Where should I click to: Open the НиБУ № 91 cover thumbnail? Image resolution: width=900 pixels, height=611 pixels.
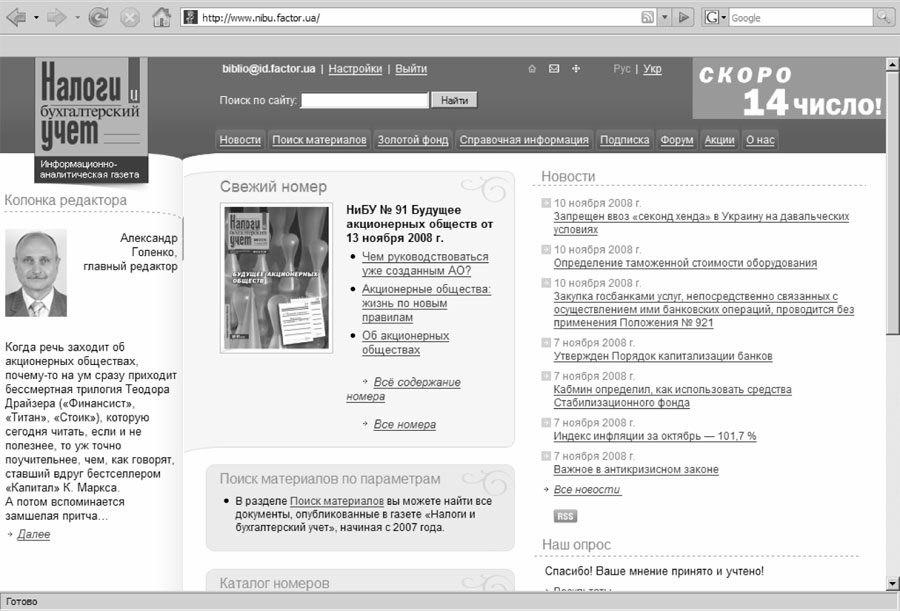click(x=263, y=278)
